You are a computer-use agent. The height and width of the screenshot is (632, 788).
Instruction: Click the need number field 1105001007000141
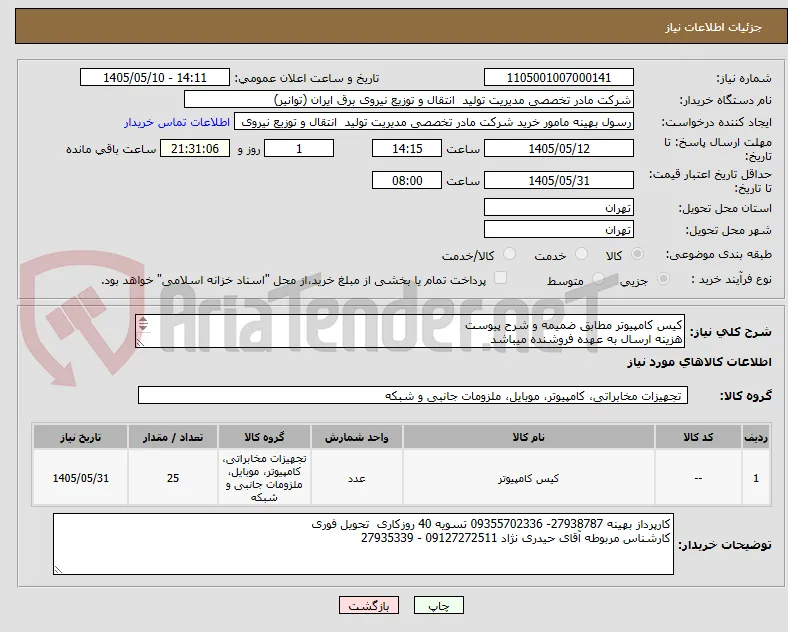[558, 78]
